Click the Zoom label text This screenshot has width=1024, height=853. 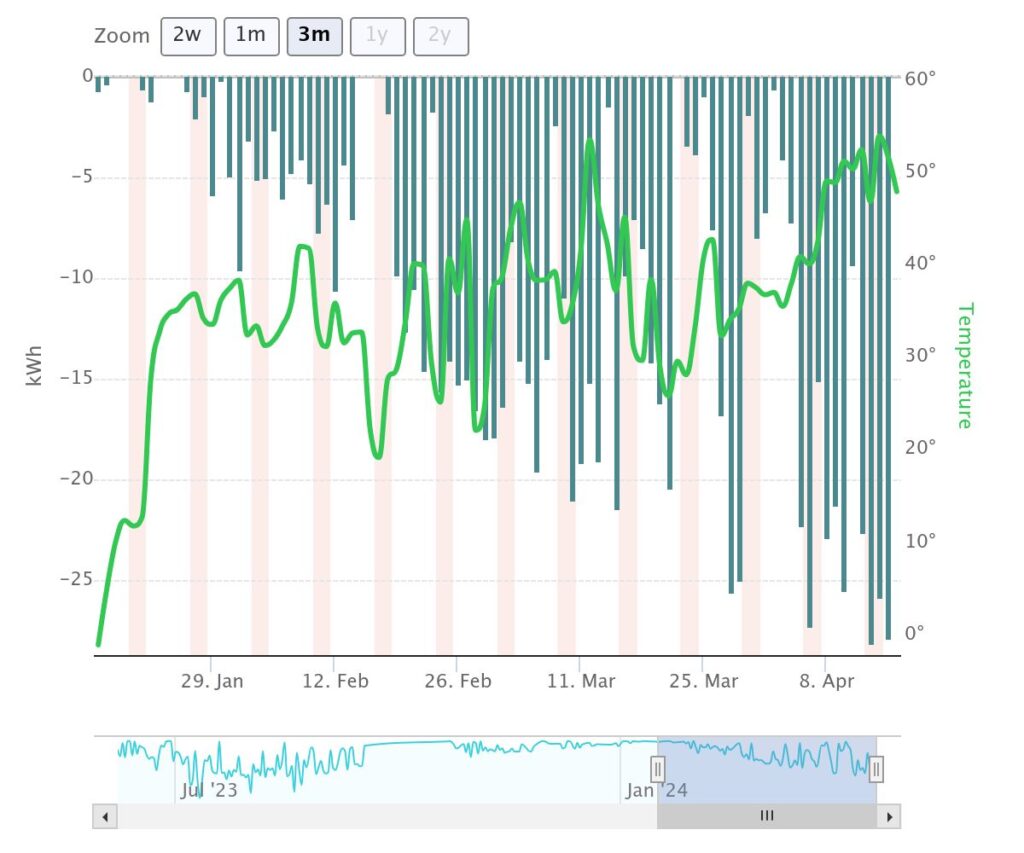point(121,36)
